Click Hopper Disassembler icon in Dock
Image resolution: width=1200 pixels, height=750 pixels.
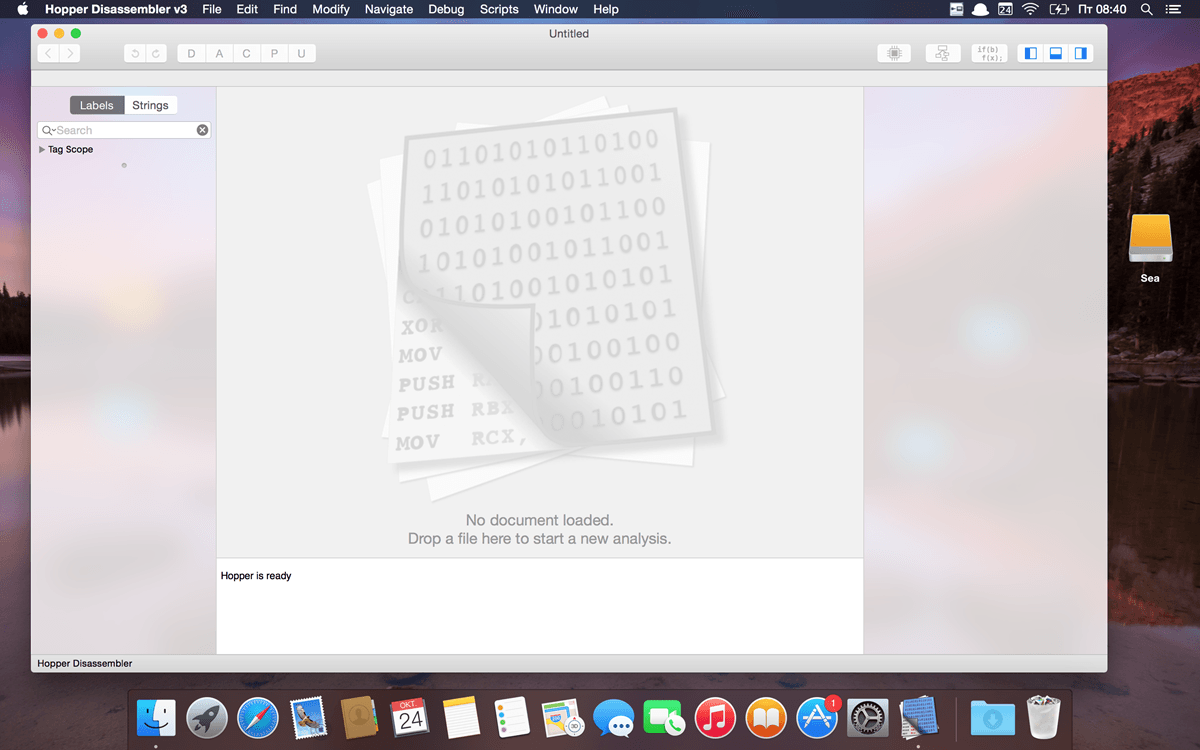(x=918, y=717)
